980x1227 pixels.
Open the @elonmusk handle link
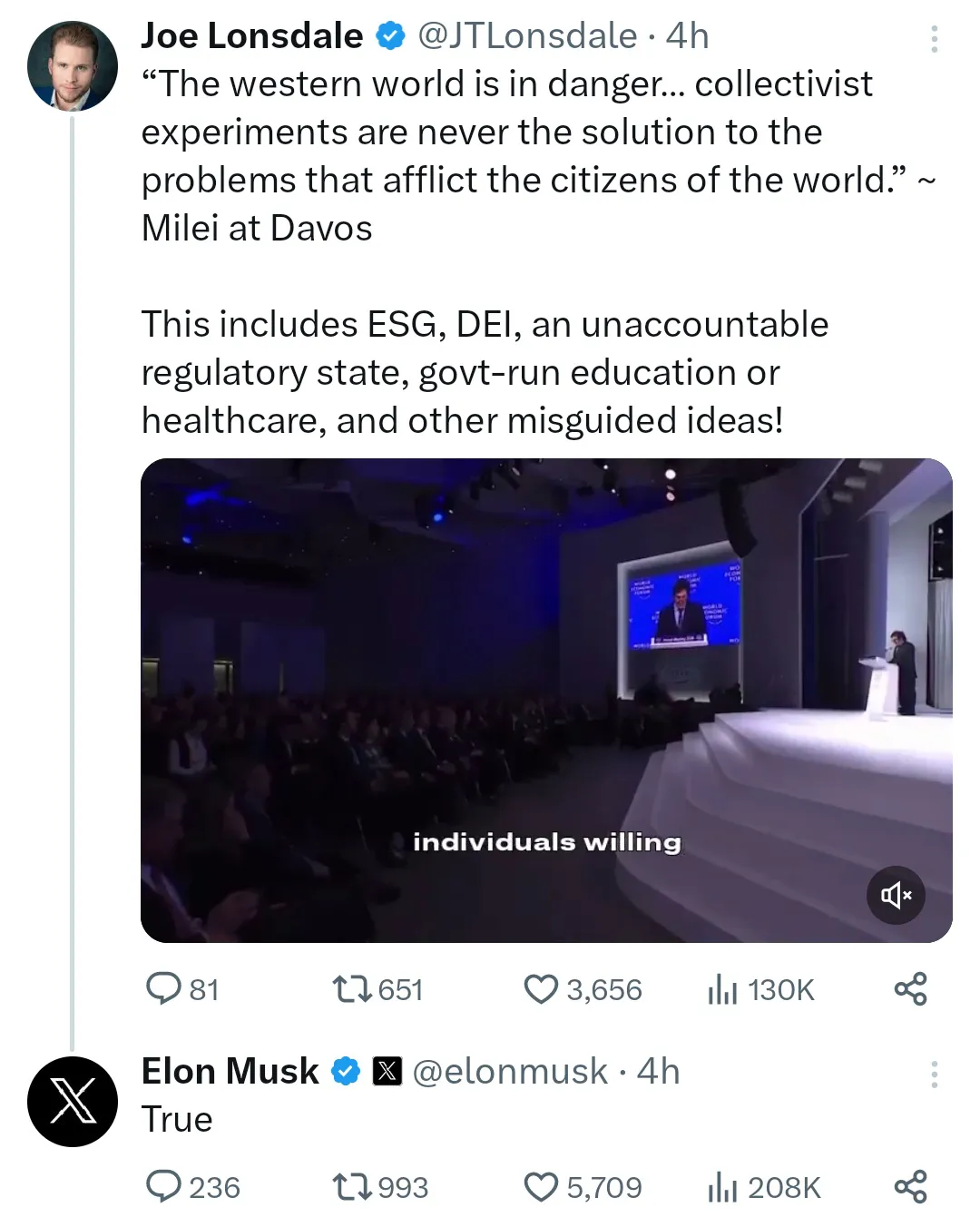click(x=510, y=1072)
